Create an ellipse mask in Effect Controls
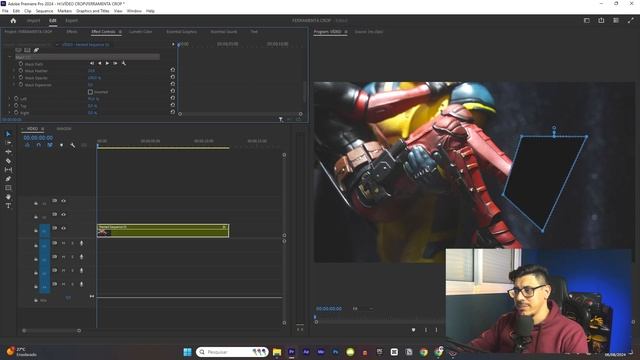 18,50
